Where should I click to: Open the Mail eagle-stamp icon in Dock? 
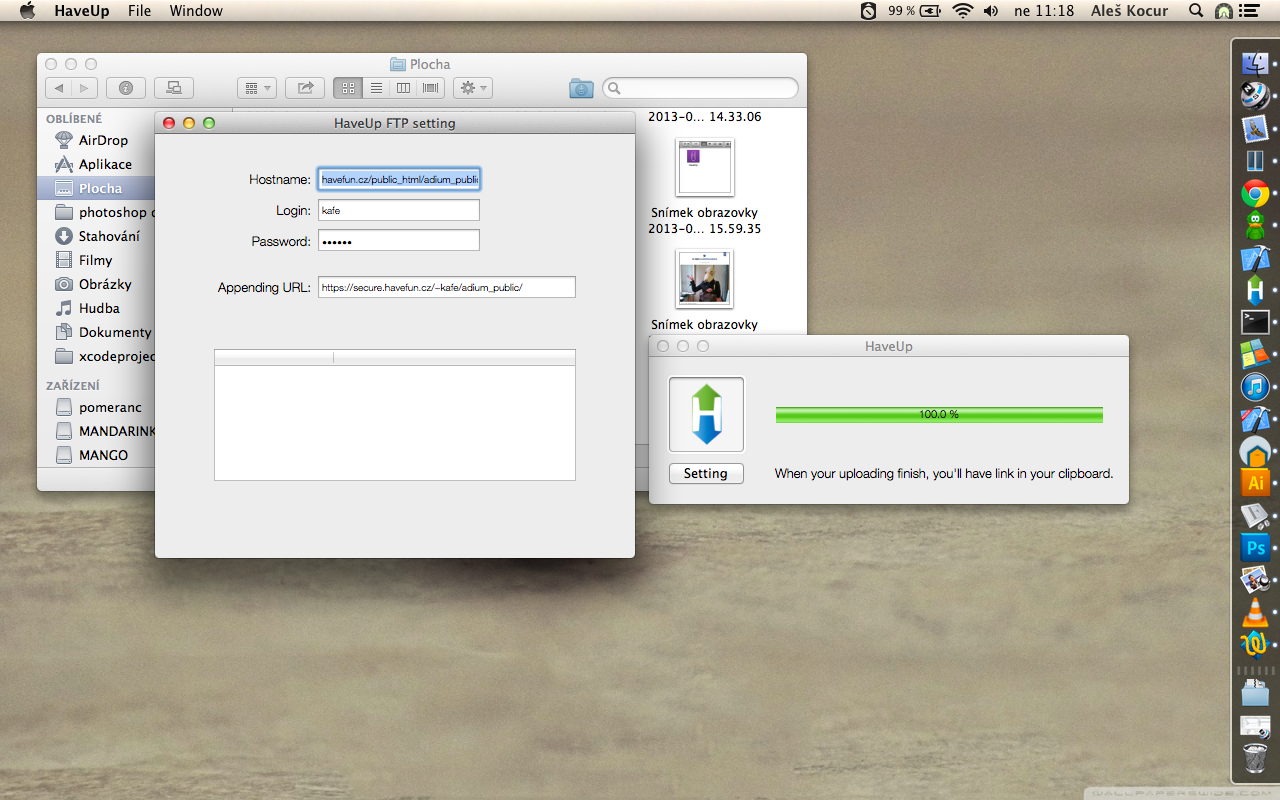coord(1254,129)
